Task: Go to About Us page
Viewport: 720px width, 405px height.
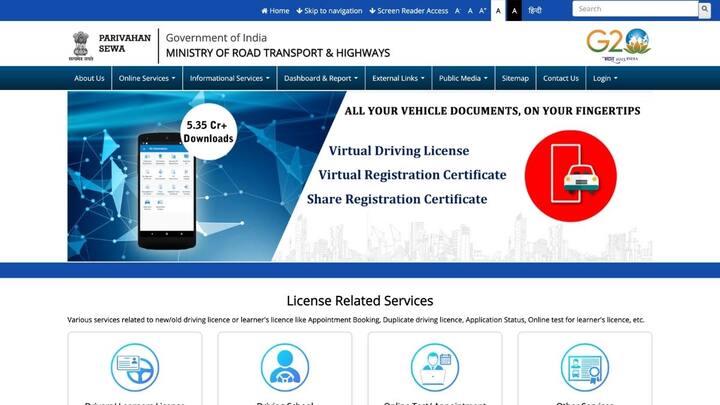Action: [89, 78]
